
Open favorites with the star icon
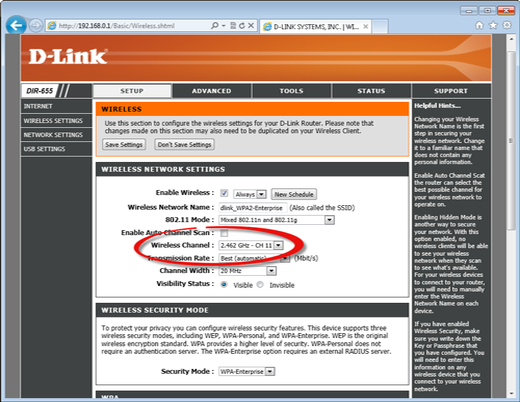(493, 25)
